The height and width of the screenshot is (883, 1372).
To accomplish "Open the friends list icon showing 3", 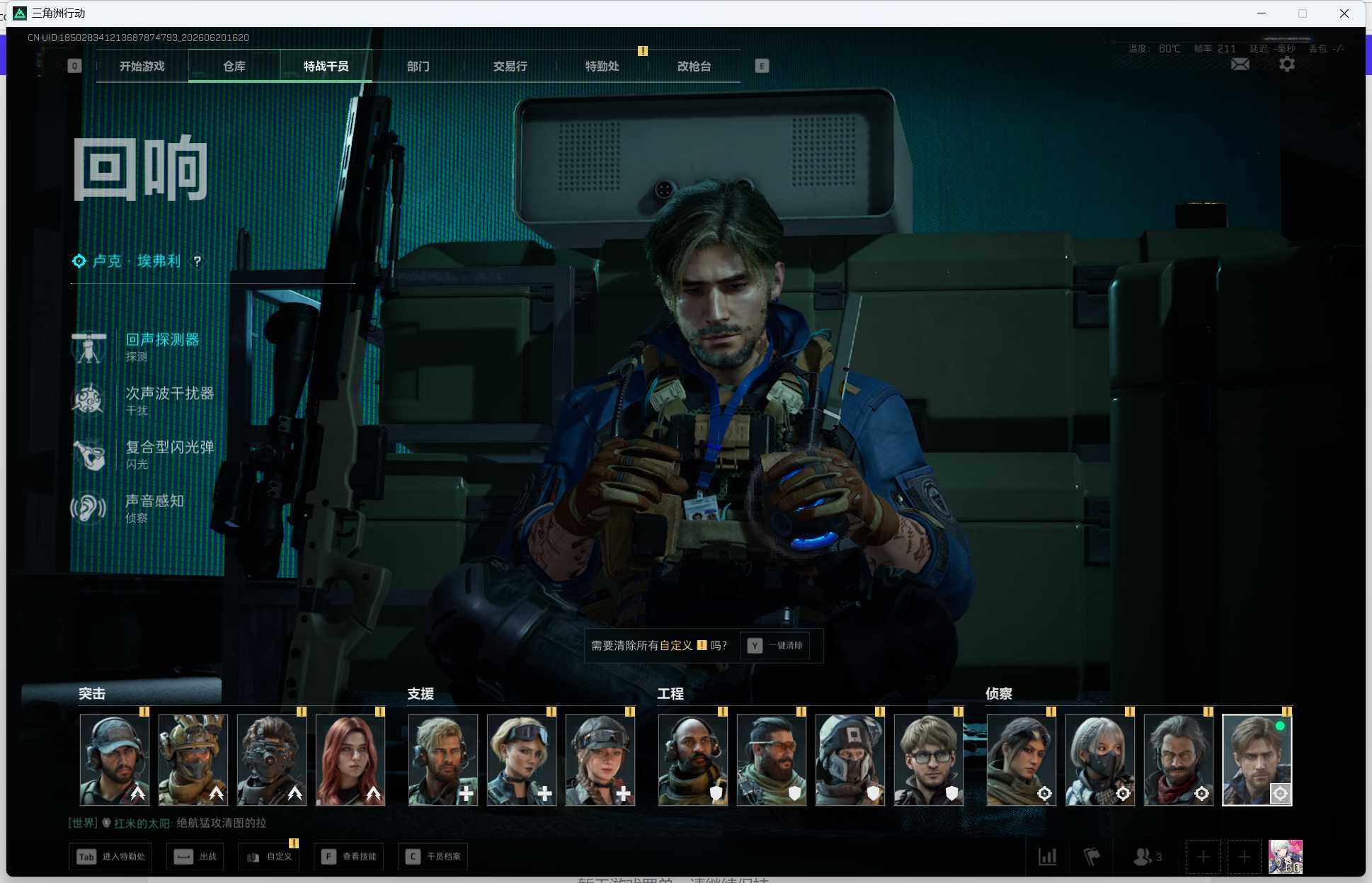I will pyautogui.click(x=1147, y=857).
